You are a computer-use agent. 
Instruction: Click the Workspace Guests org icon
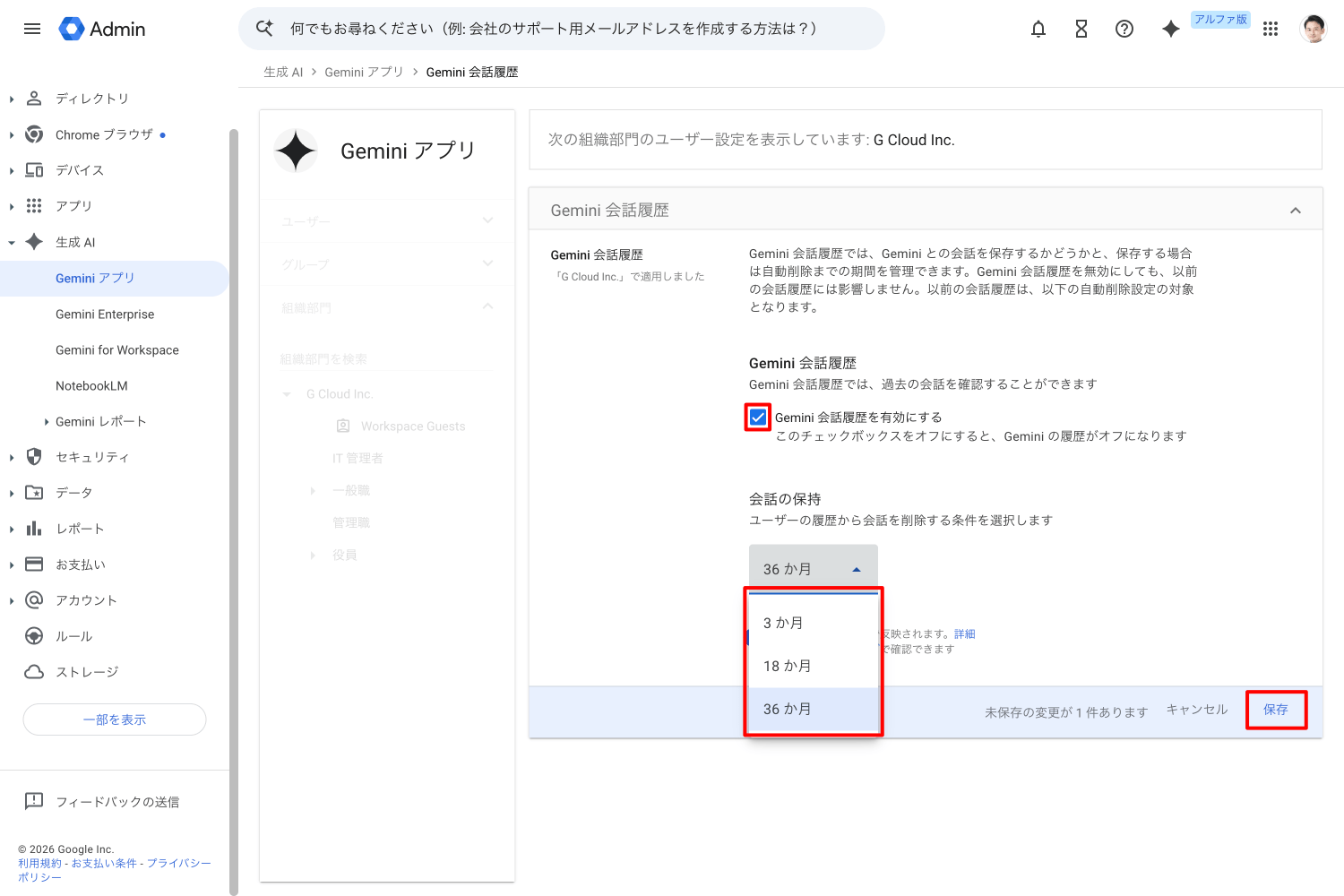click(343, 426)
